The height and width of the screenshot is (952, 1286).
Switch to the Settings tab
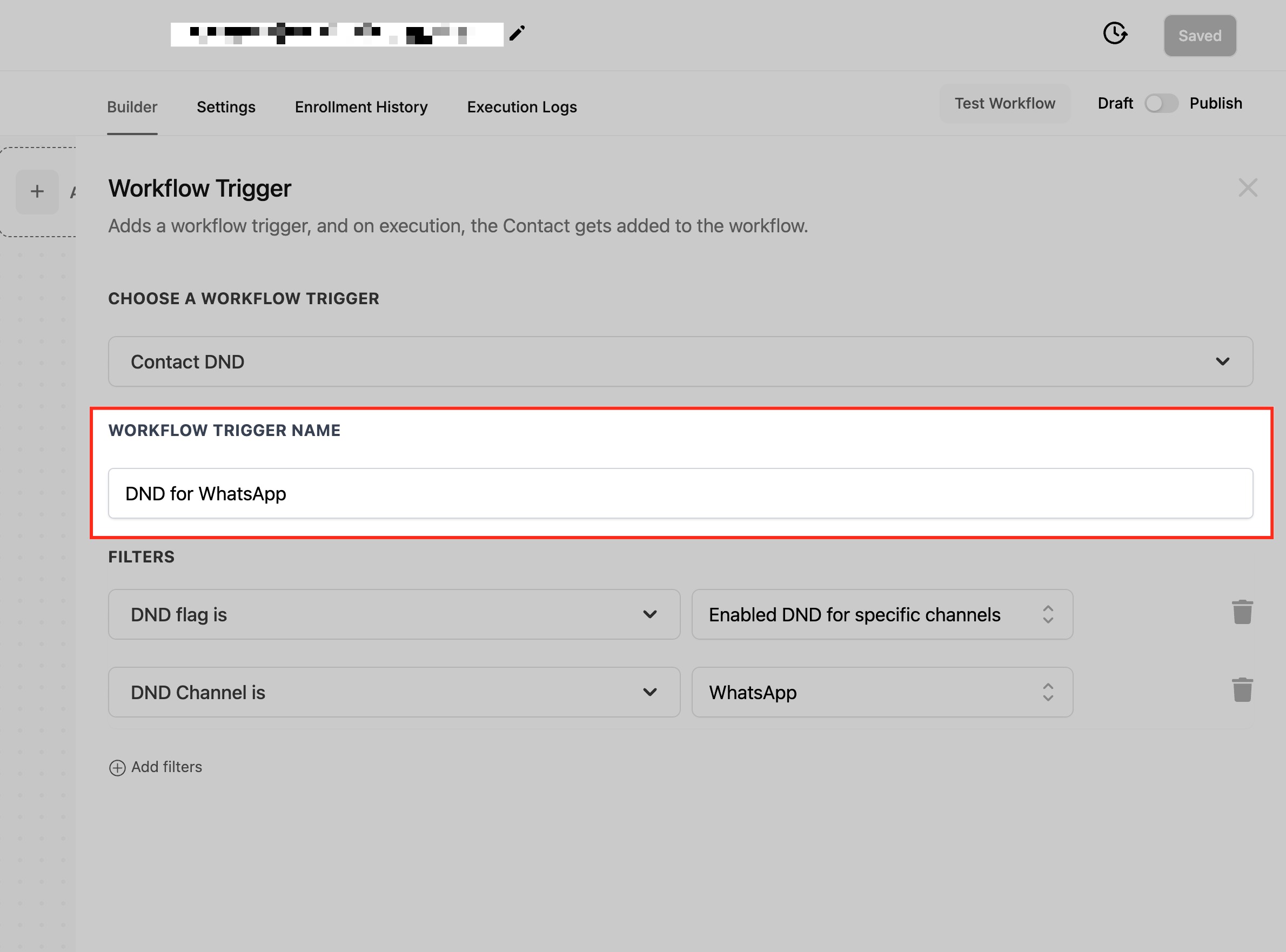pos(226,107)
